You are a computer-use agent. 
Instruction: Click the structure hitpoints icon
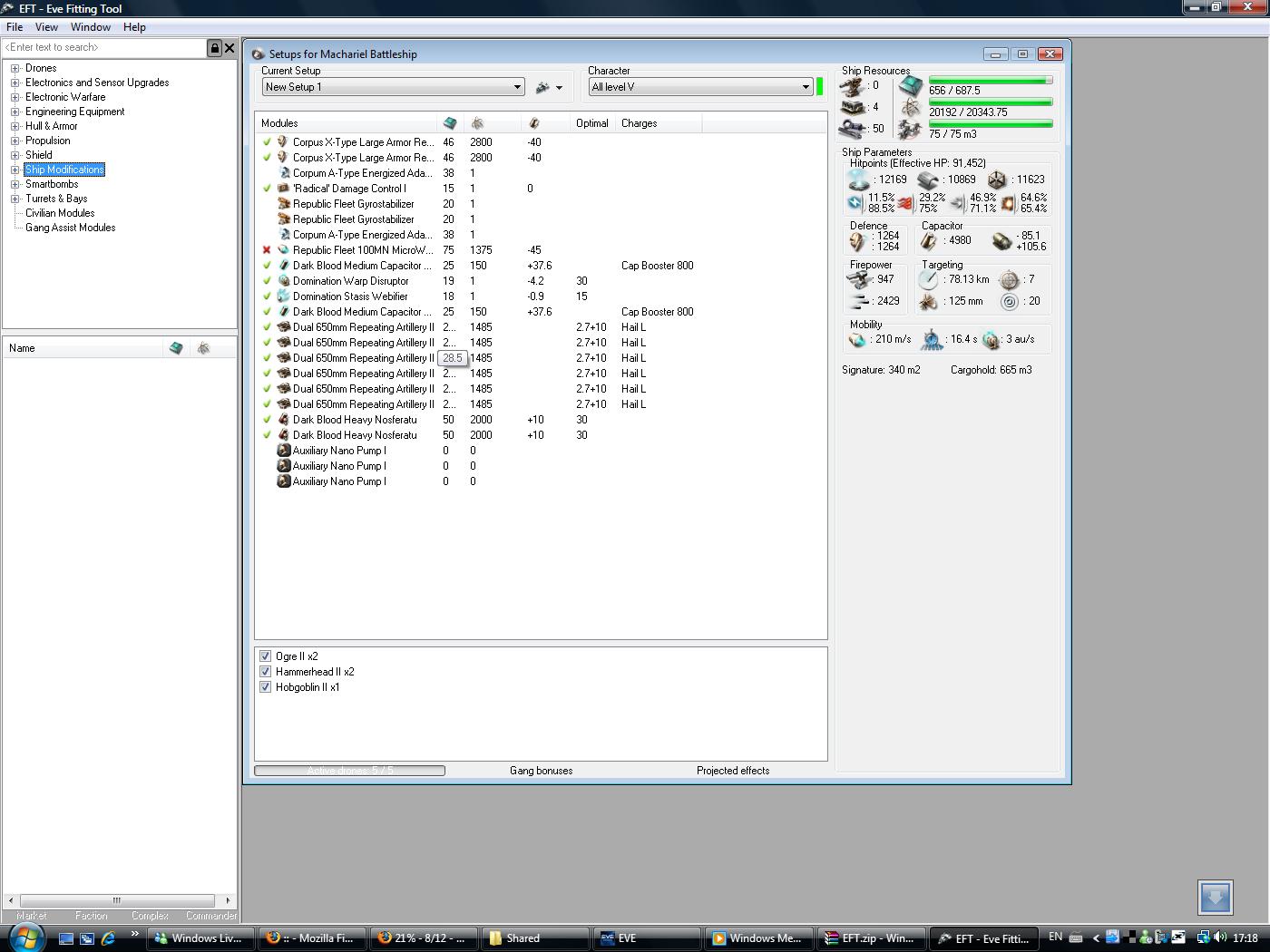click(x=997, y=180)
